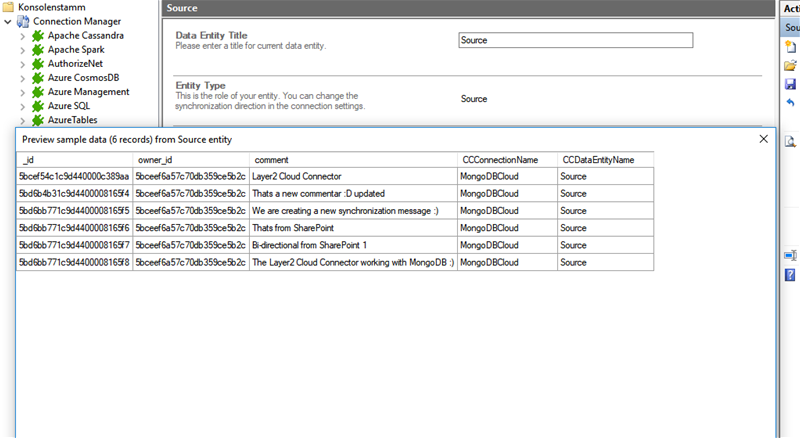Select the 'Thats from SharePoint' comment cell
This screenshot has height=438, width=800.
pos(350,228)
